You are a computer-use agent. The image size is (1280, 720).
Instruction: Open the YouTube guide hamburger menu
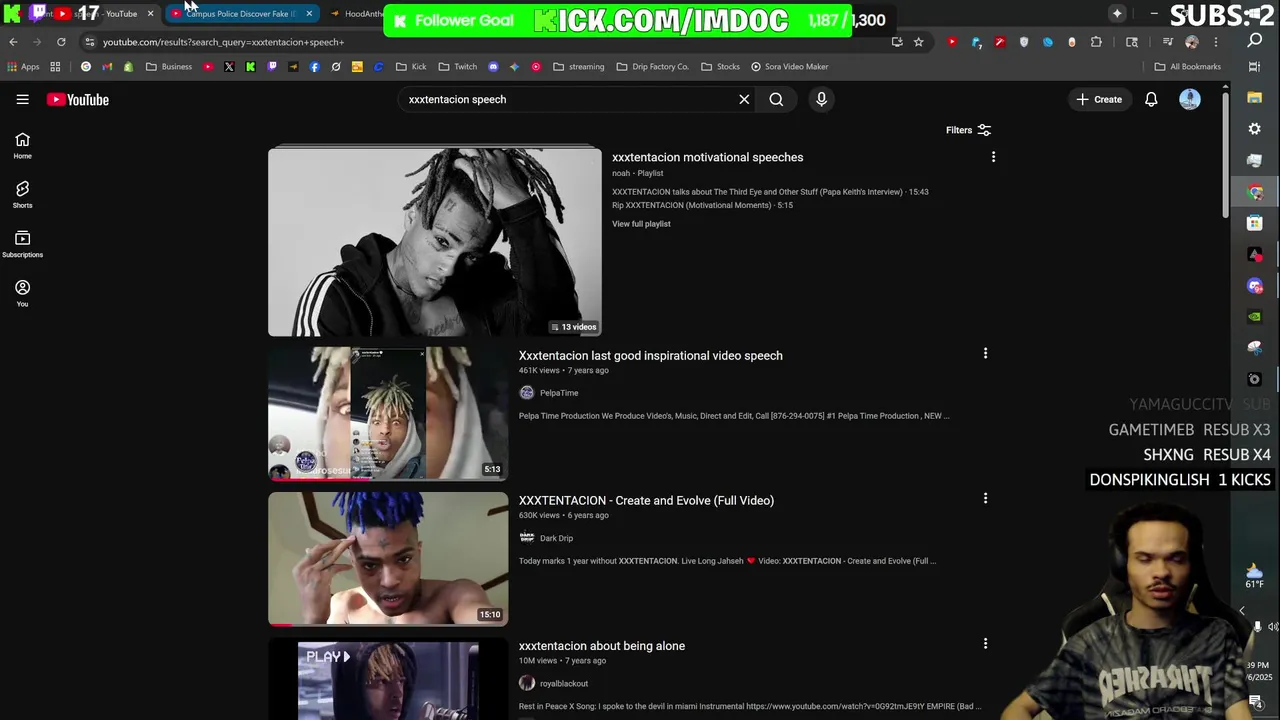(x=22, y=99)
